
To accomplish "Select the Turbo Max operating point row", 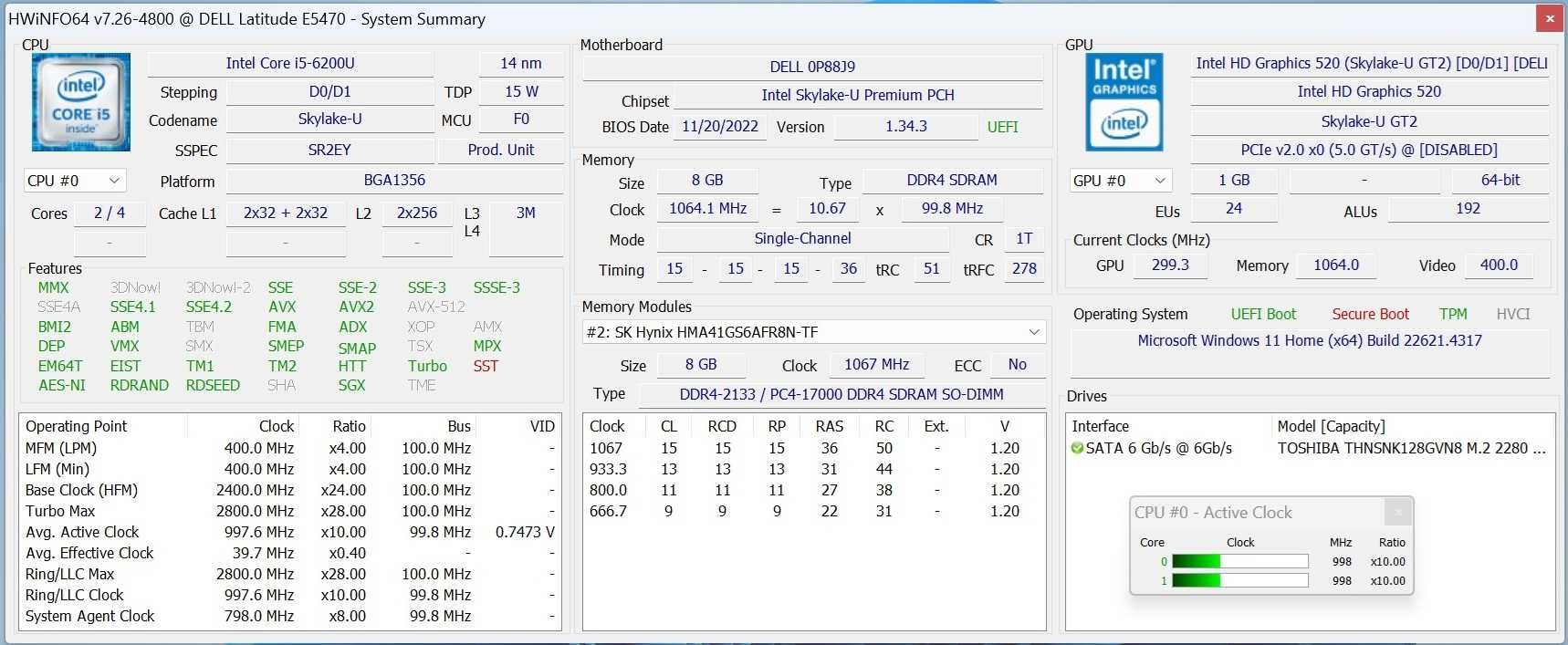I will point(290,511).
